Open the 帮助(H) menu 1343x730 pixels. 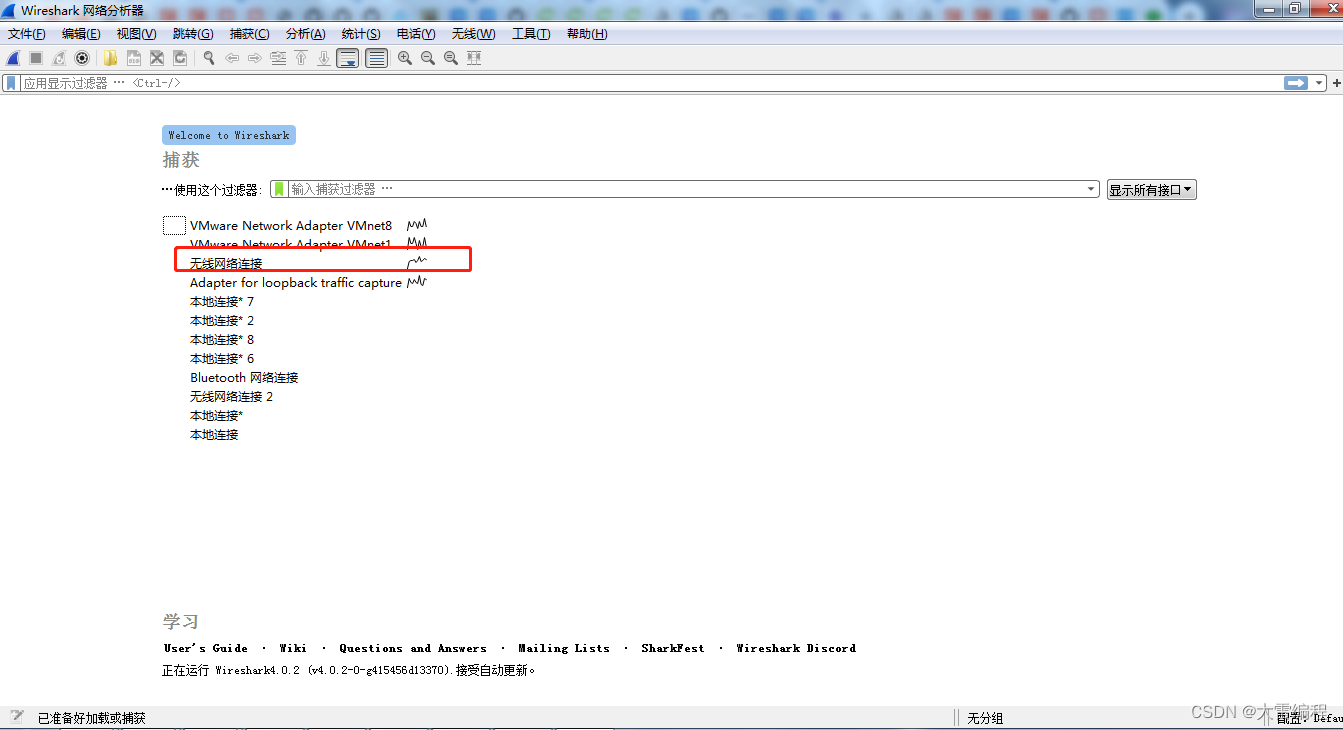587,34
